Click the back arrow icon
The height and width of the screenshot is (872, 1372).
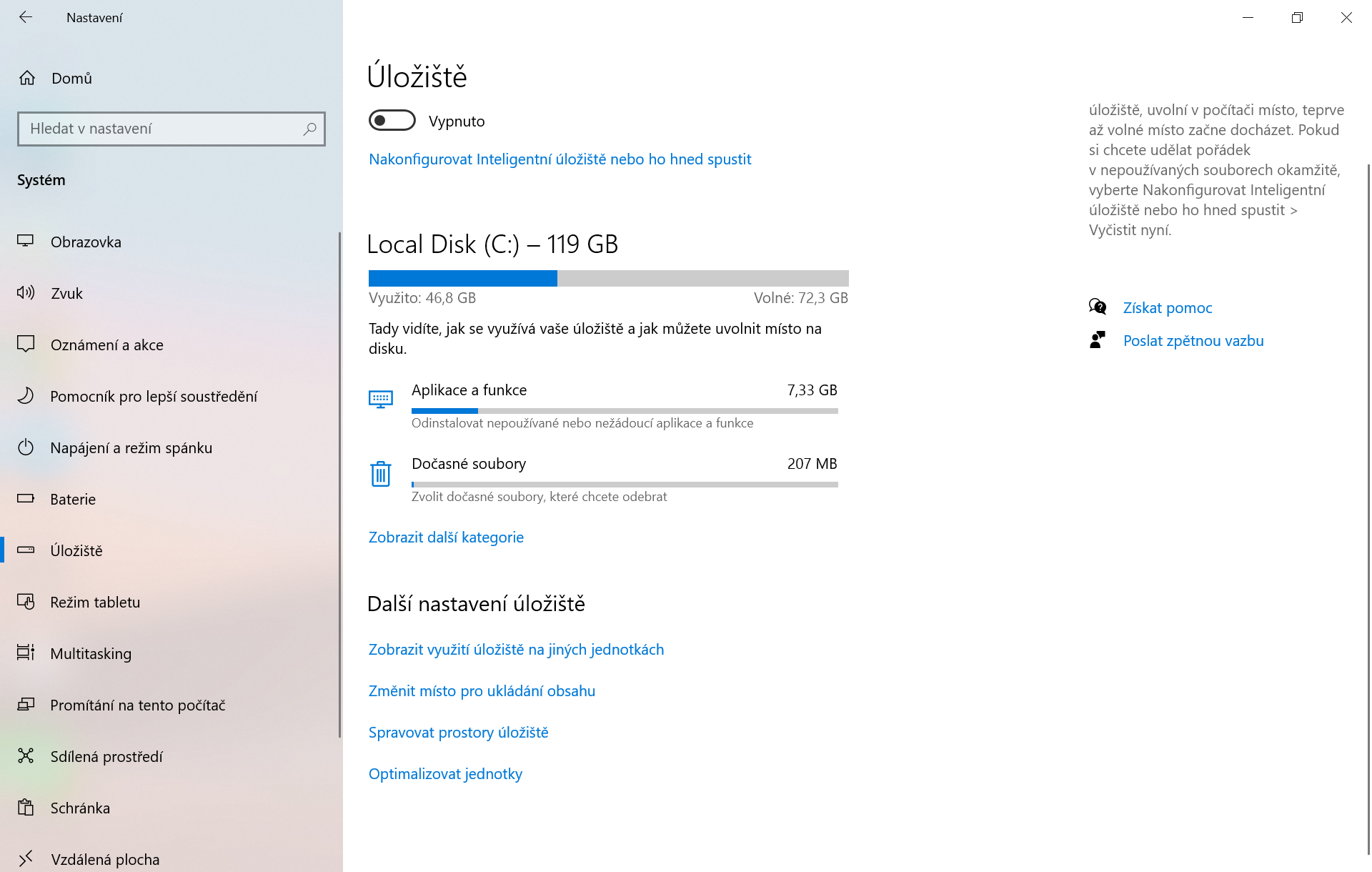click(x=26, y=17)
